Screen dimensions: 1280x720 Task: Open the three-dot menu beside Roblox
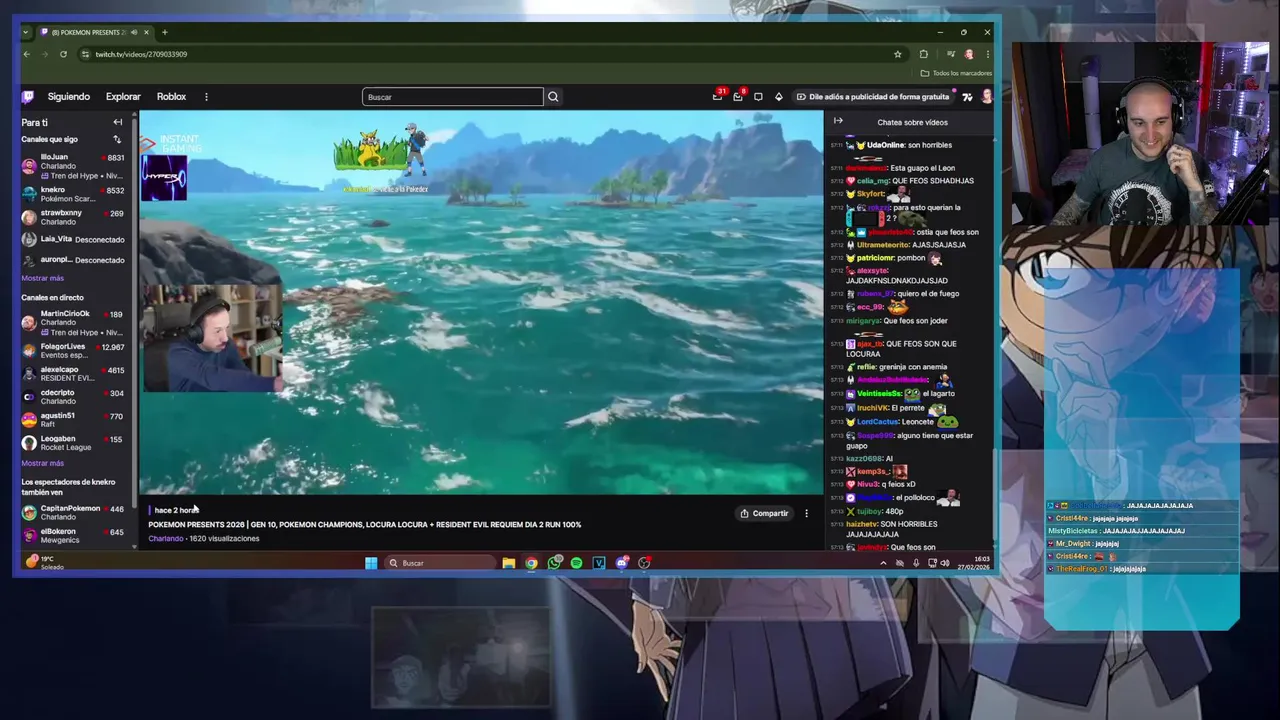pyautogui.click(x=206, y=97)
